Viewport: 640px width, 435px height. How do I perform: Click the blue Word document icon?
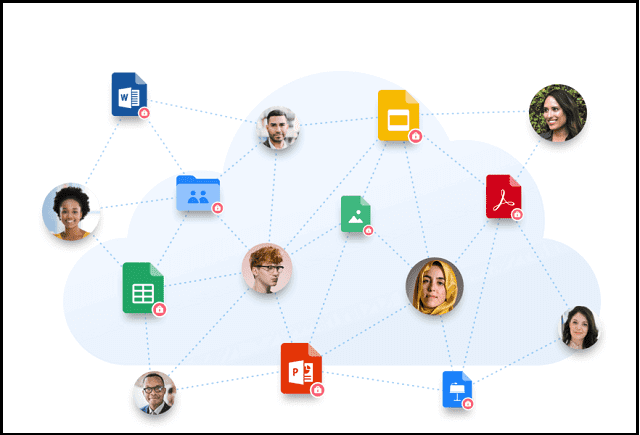[129, 94]
